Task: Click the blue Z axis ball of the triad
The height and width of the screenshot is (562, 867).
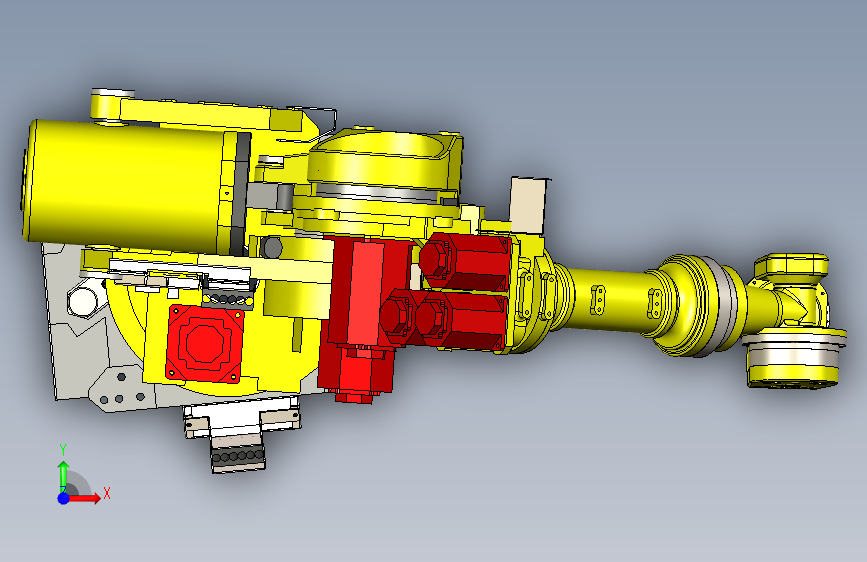Action: click(x=64, y=498)
